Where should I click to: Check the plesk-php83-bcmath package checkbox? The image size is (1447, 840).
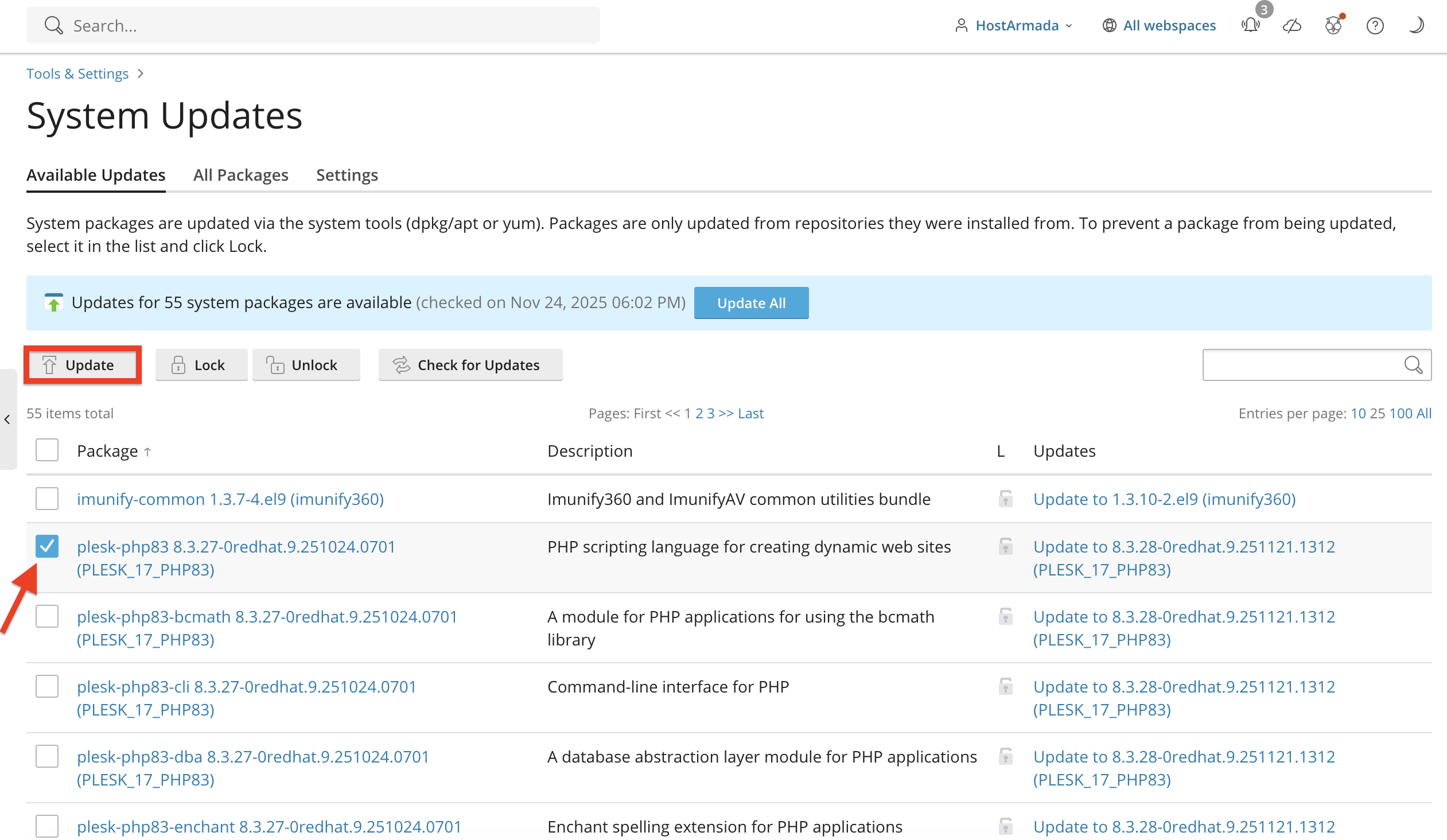click(47, 616)
